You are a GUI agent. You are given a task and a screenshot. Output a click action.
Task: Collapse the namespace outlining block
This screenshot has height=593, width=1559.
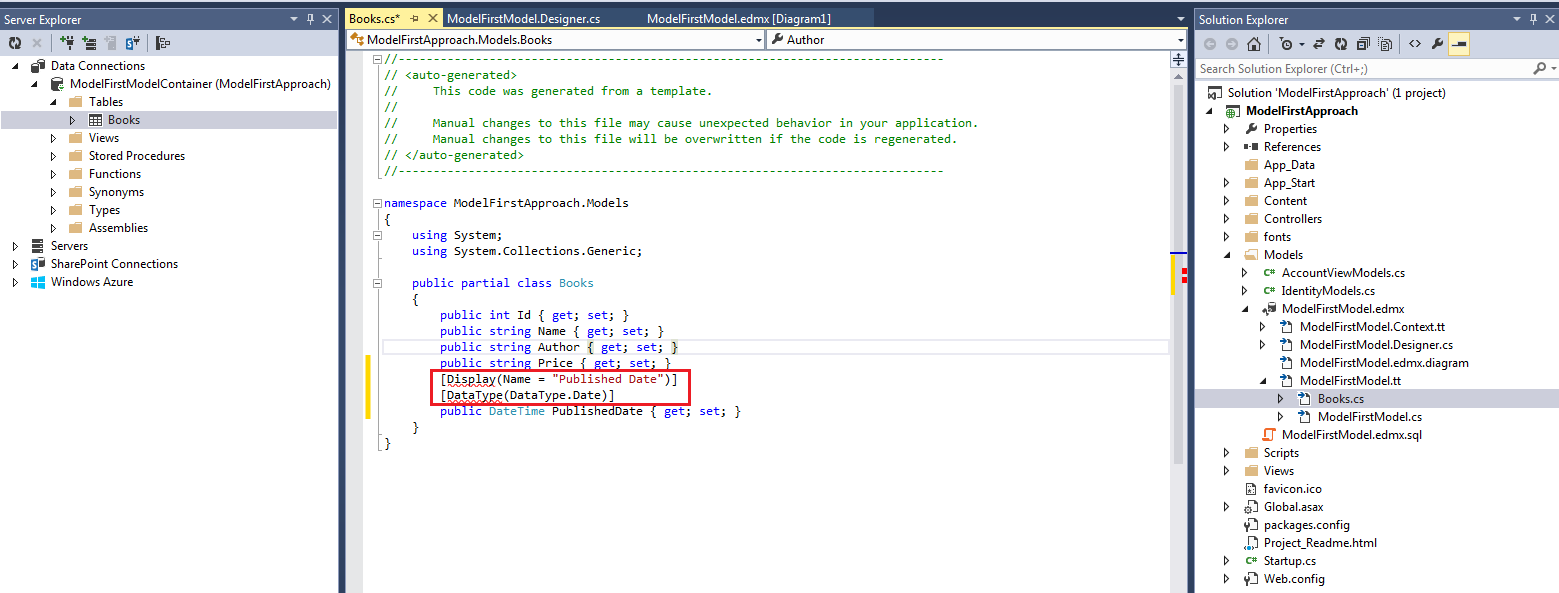377,203
